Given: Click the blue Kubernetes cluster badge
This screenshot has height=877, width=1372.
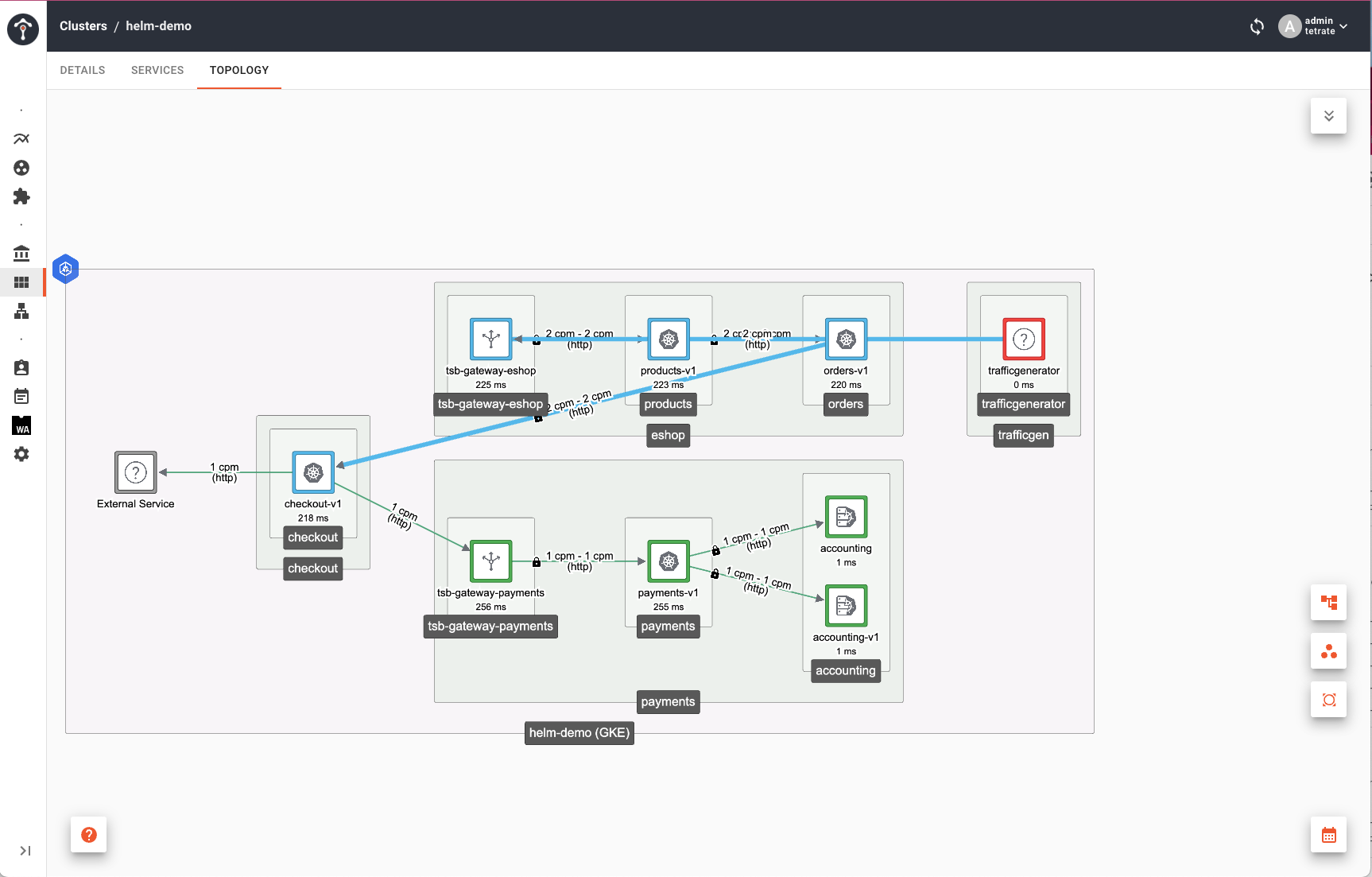Looking at the screenshot, I should [66, 269].
